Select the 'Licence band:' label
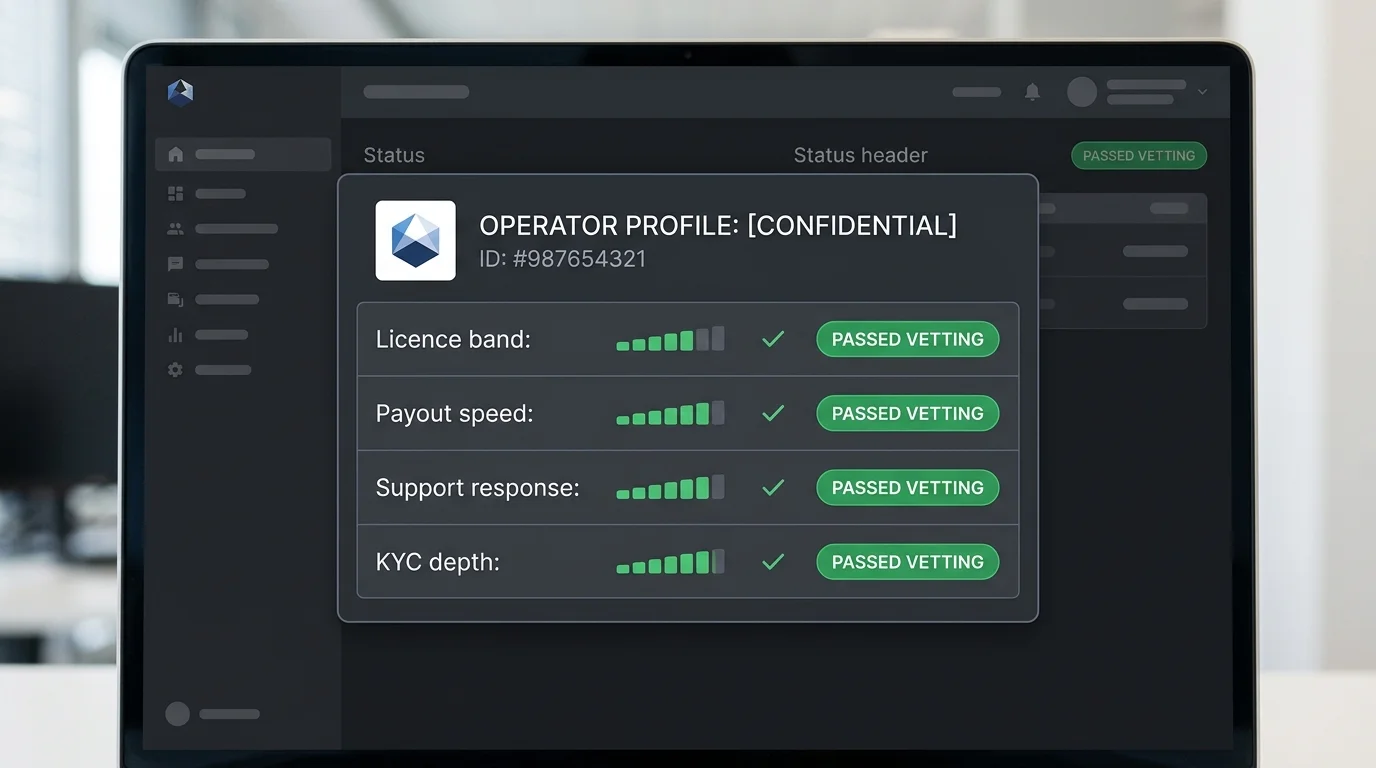Viewport: 1376px width, 768px height. coord(453,339)
